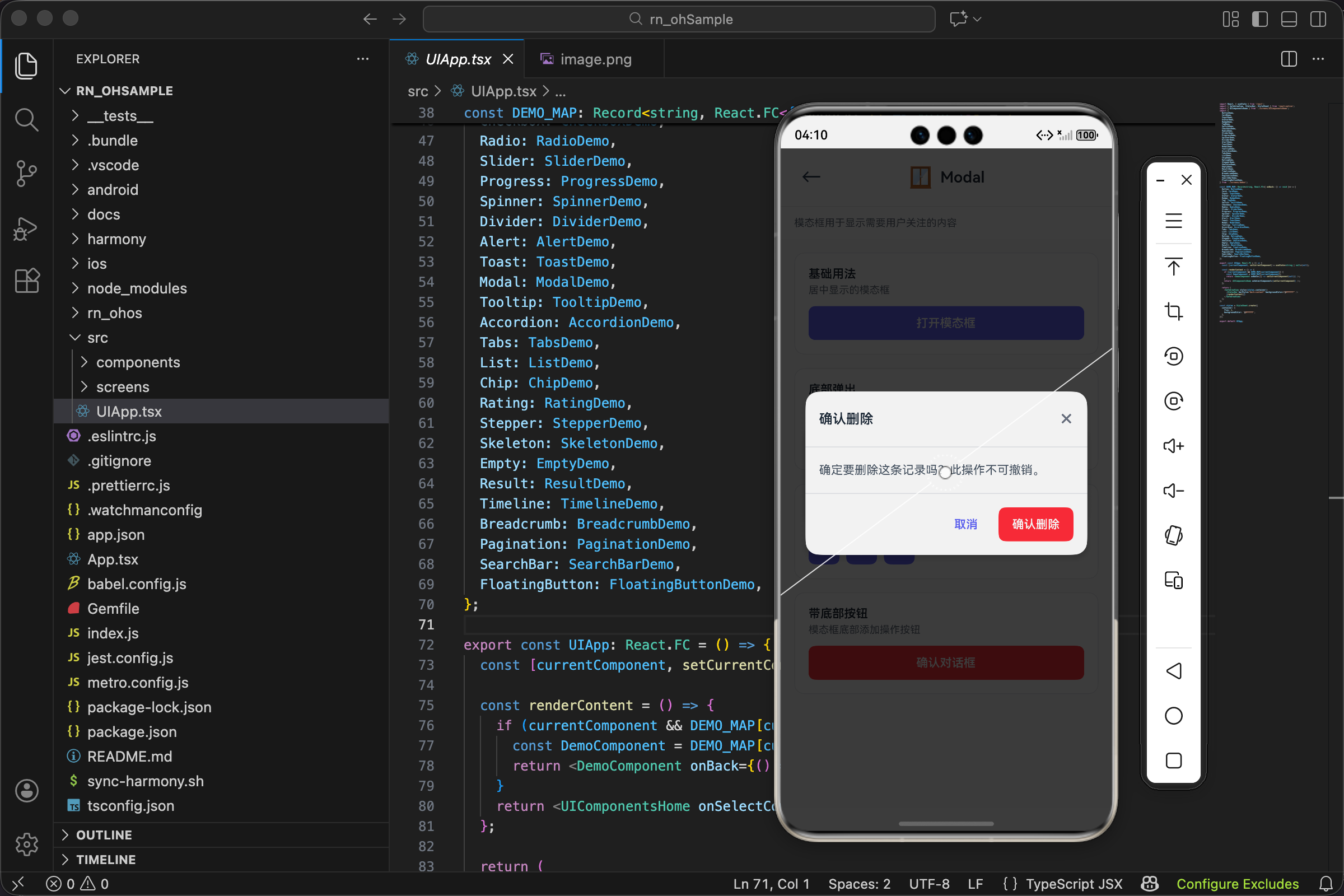Open the Search view in activity bar
This screenshot has width=1344, height=896.
(x=26, y=119)
